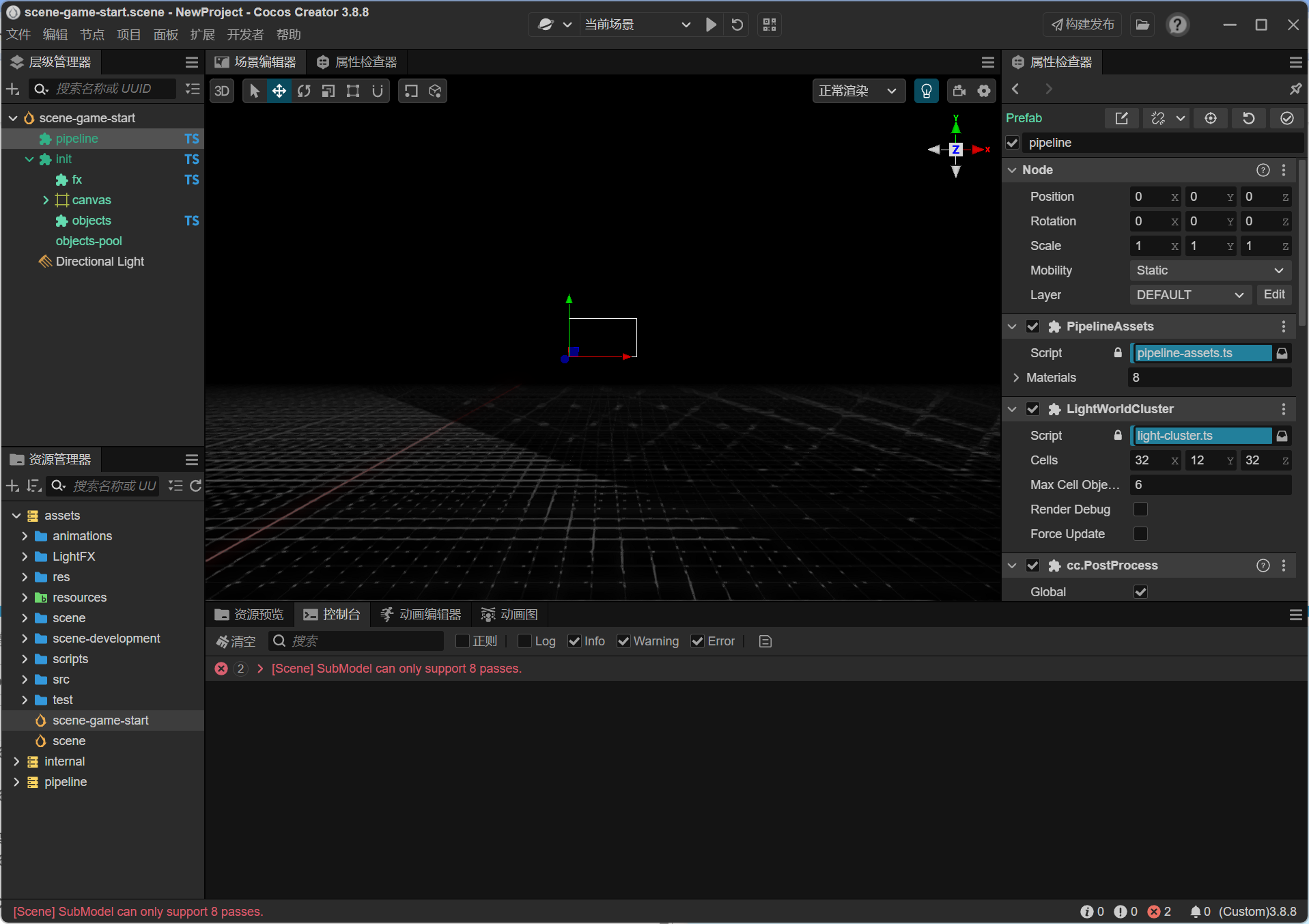Select the rotate tool in scene toolbar
Image resolution: width=1309 pixels, height=924 pixels.
[x=304, y=91]
